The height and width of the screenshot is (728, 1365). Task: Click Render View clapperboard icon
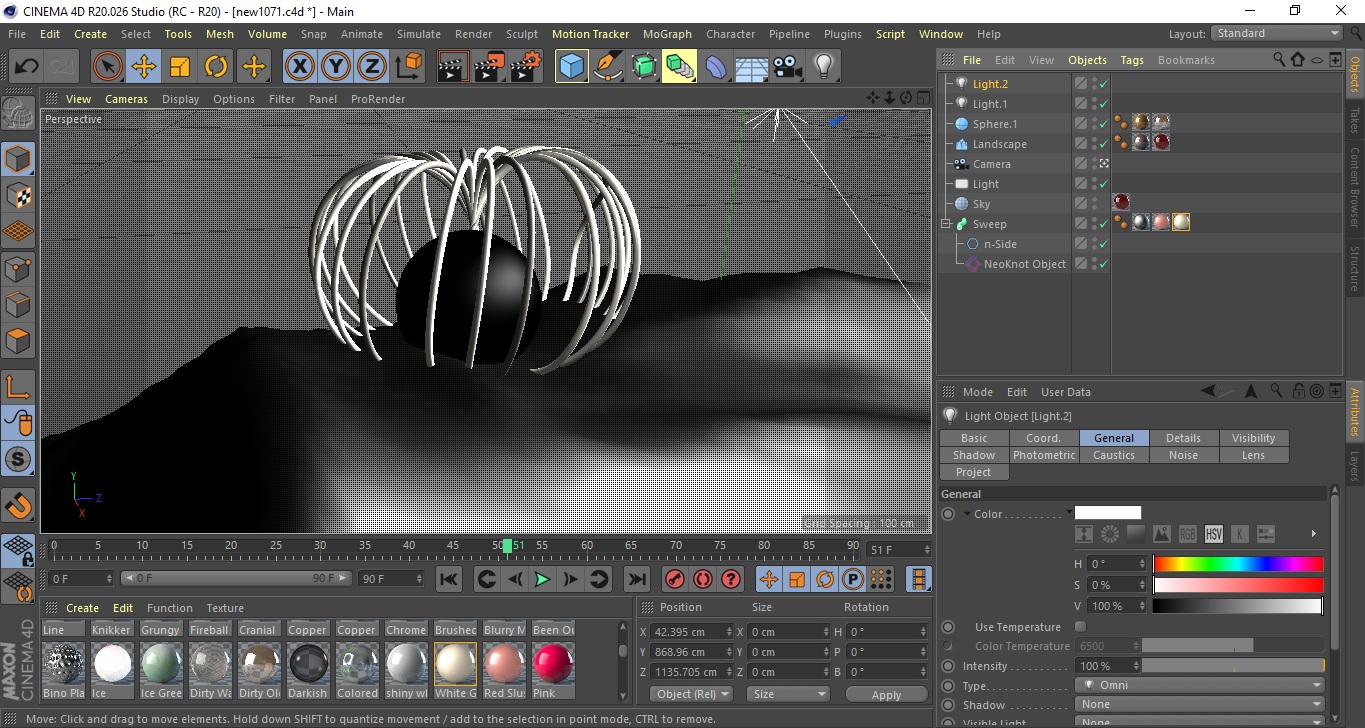click(453, 67)
